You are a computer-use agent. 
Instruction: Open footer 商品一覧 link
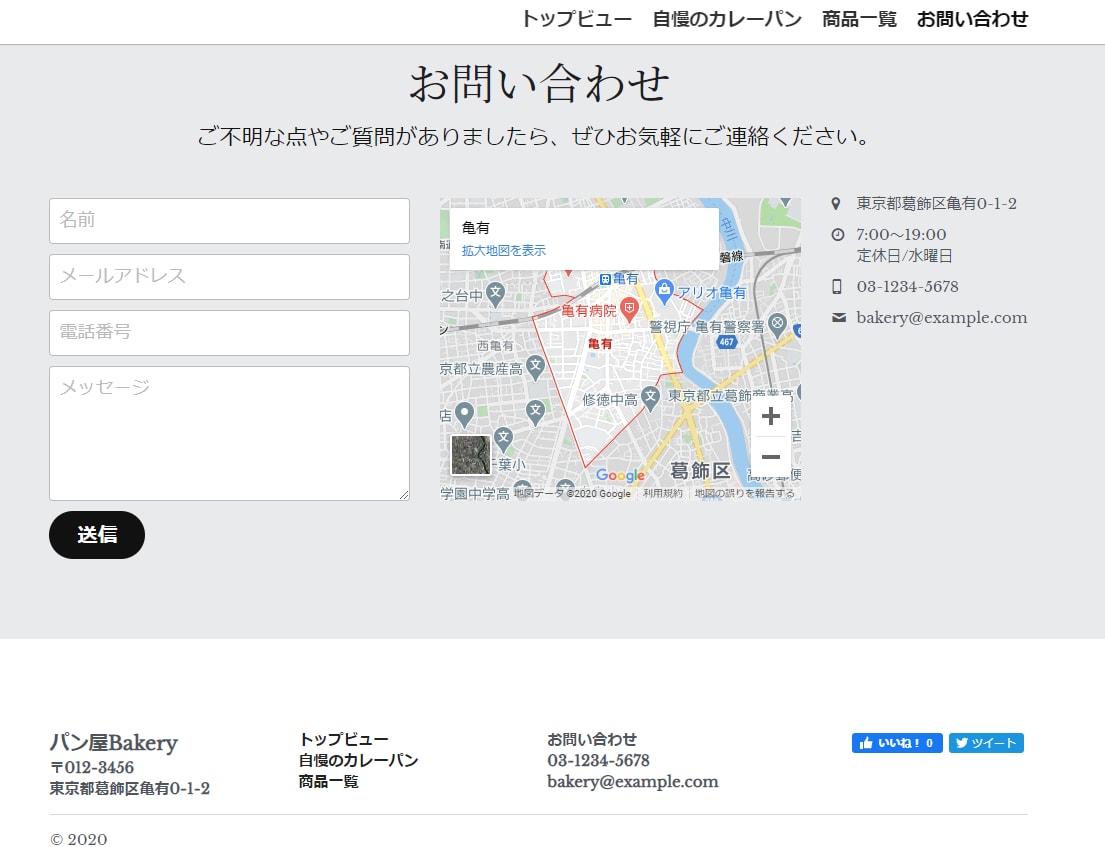(328, 781)
